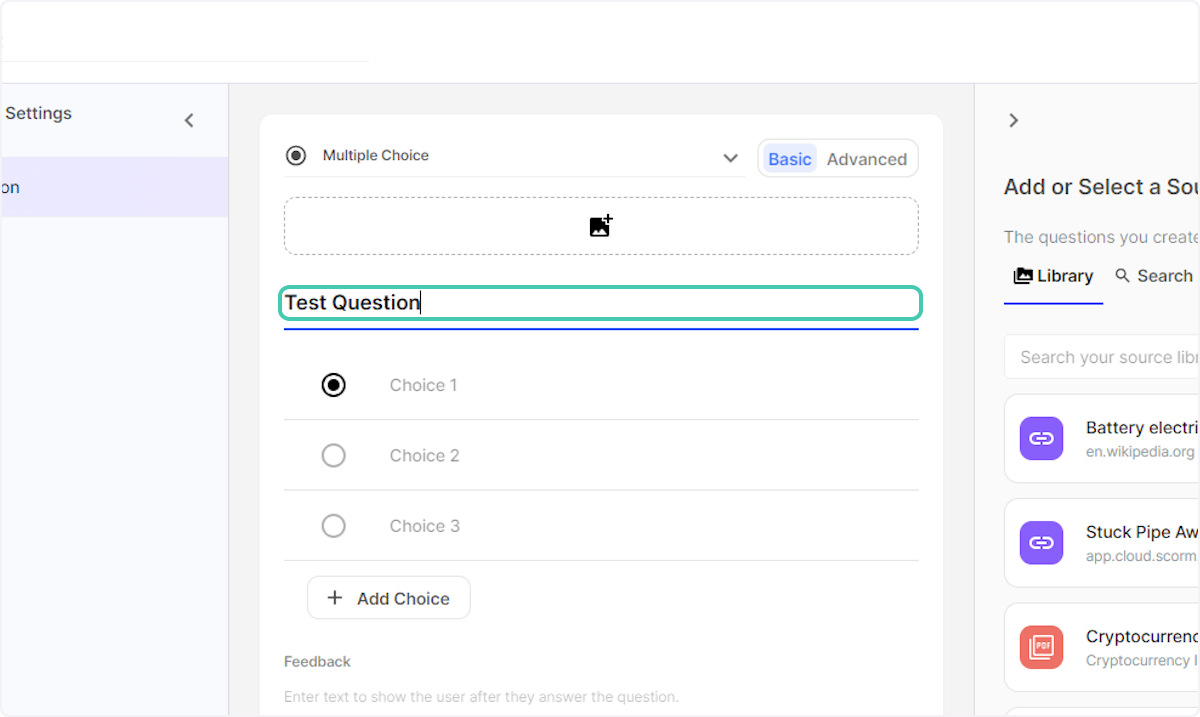
Task: Click the link icon on Stuck Pipe source
Action: tap(1041, 543)
